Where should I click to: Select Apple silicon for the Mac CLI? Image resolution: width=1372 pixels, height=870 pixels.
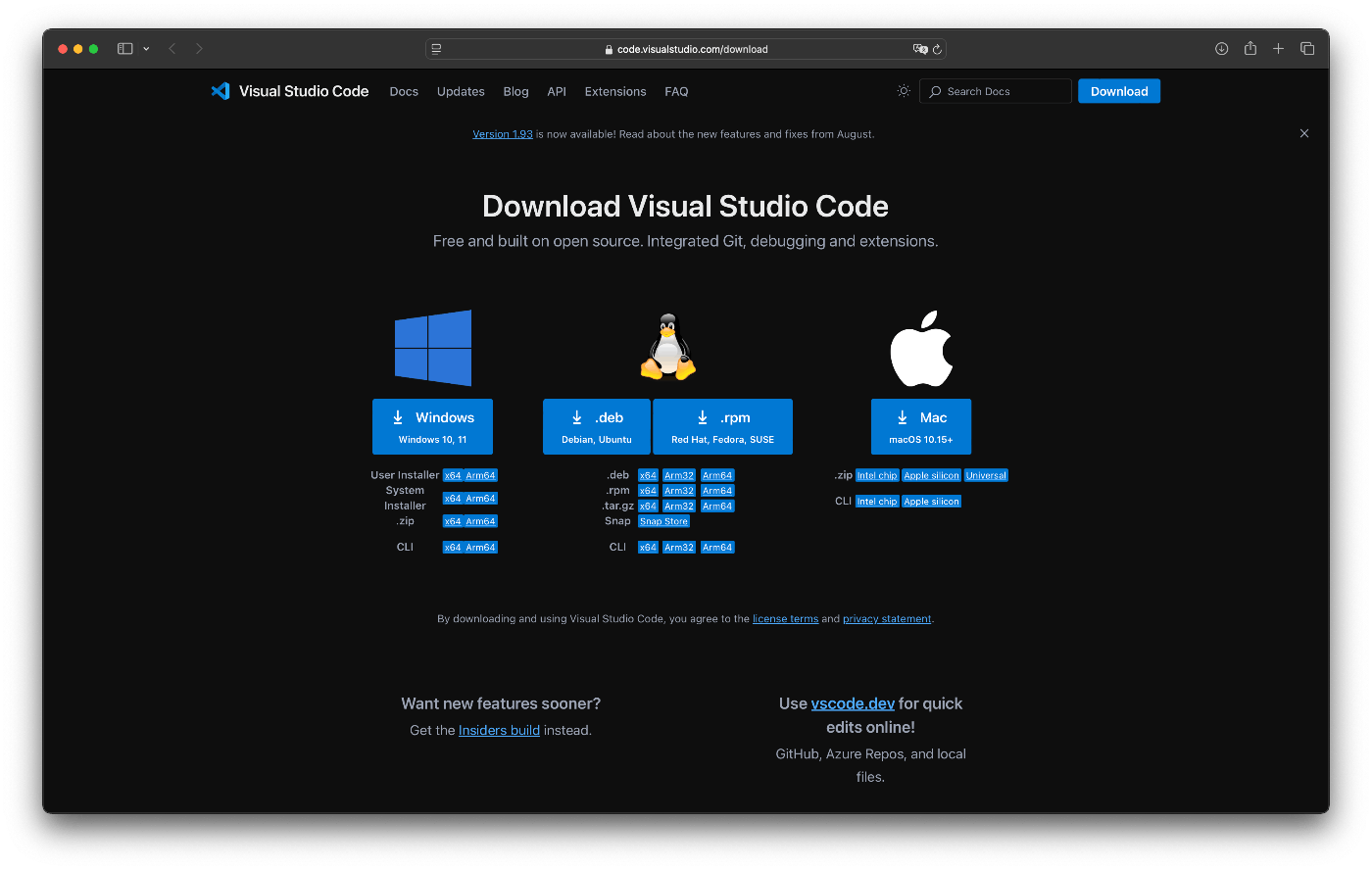pos(931,502)
